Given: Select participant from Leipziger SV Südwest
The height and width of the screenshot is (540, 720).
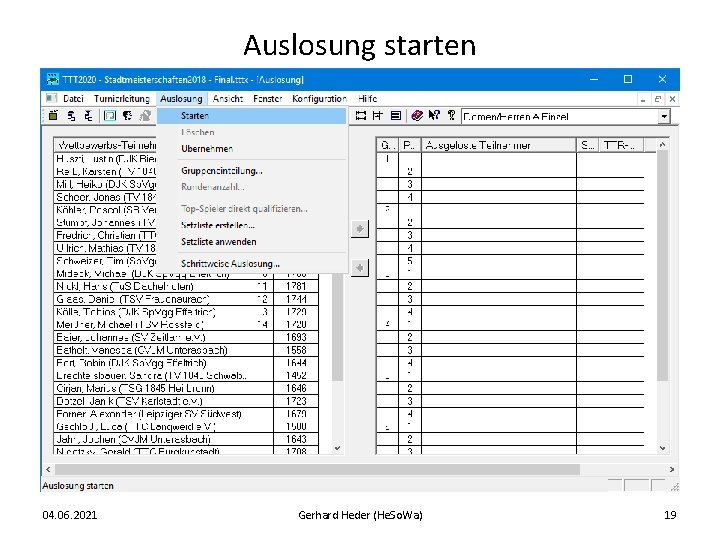Looking at the screenshot, I should click(x=186, y=414).
